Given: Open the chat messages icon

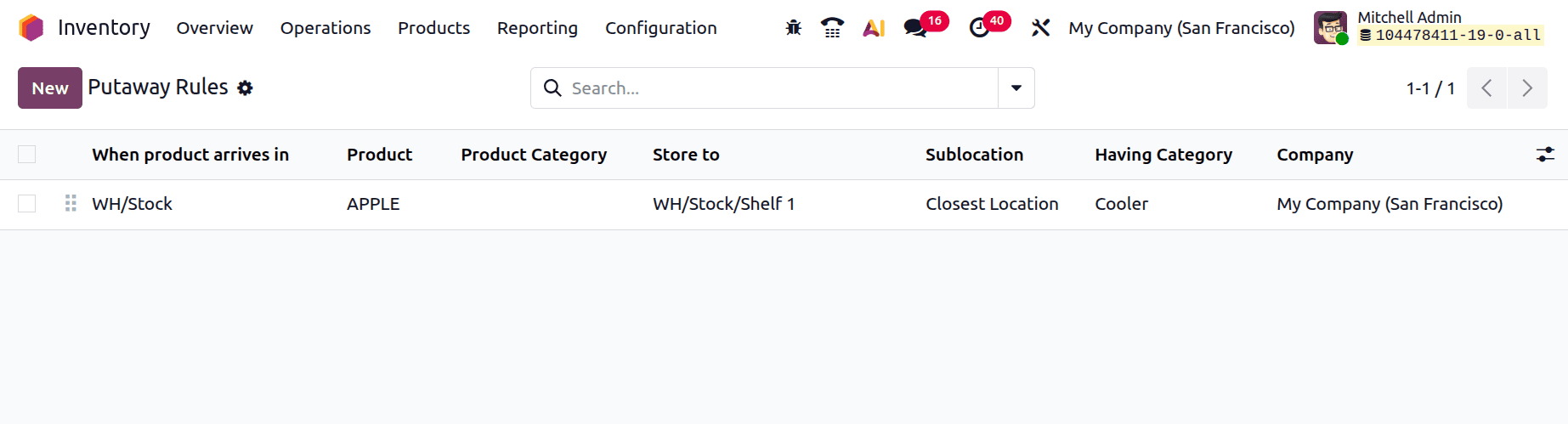Looking at the screenshot, I should coord(915,28).
